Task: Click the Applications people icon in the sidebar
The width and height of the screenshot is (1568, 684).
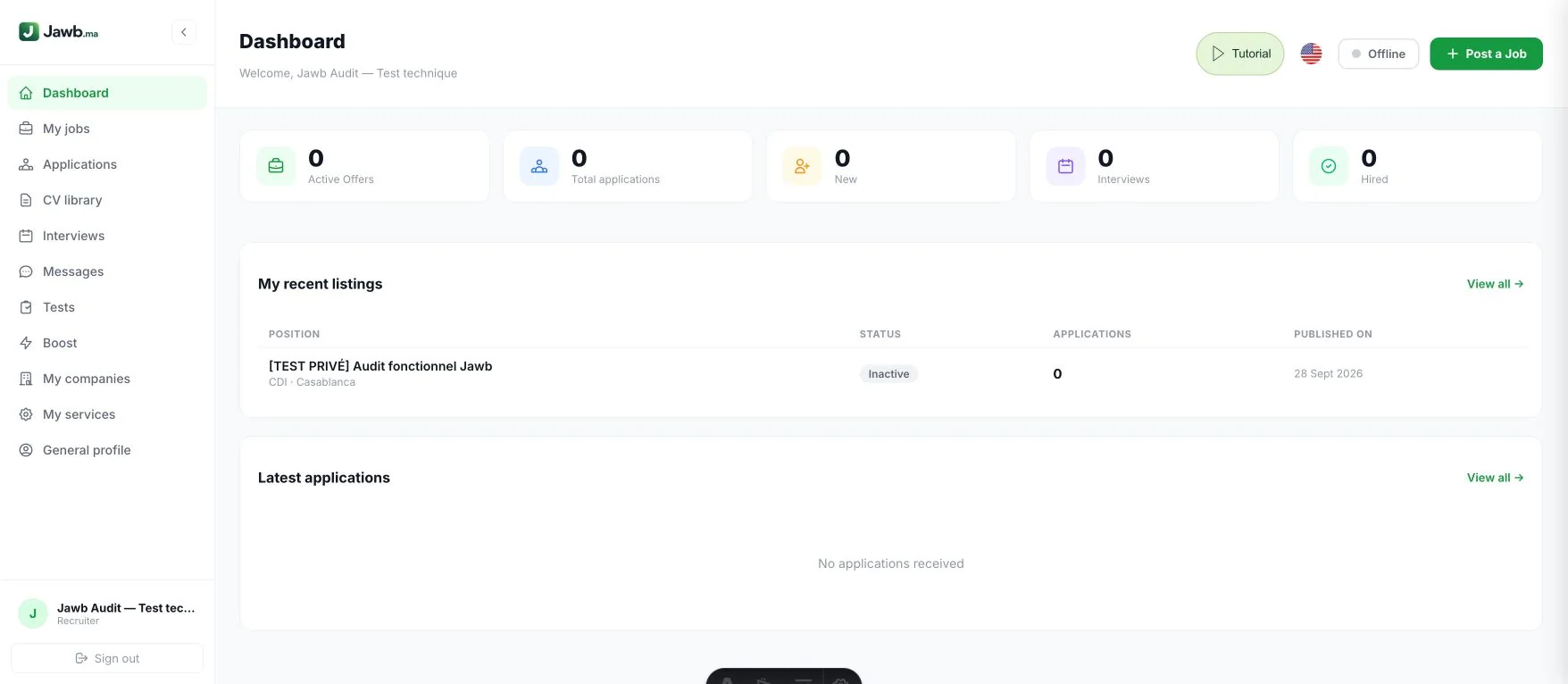Action: tap(26, 164)
